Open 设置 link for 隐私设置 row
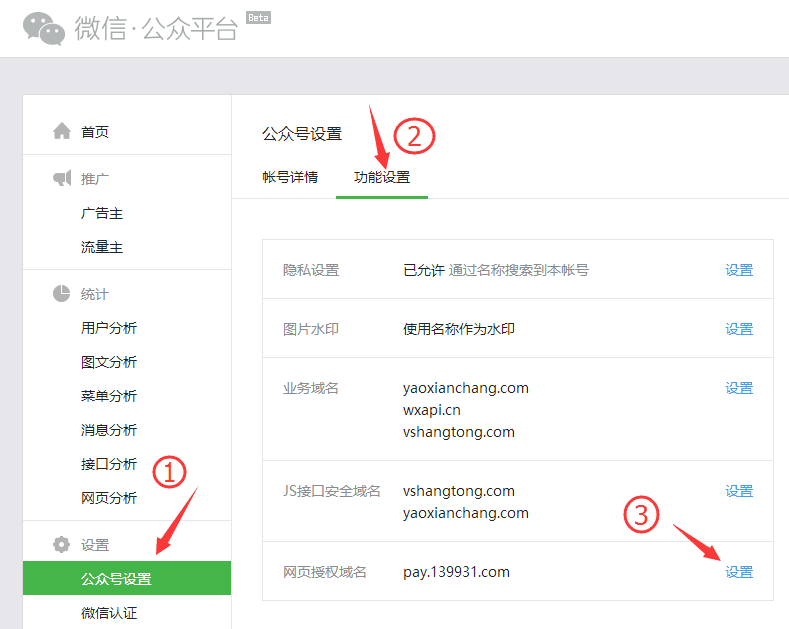789x629 pixels. tap(738, 270)
